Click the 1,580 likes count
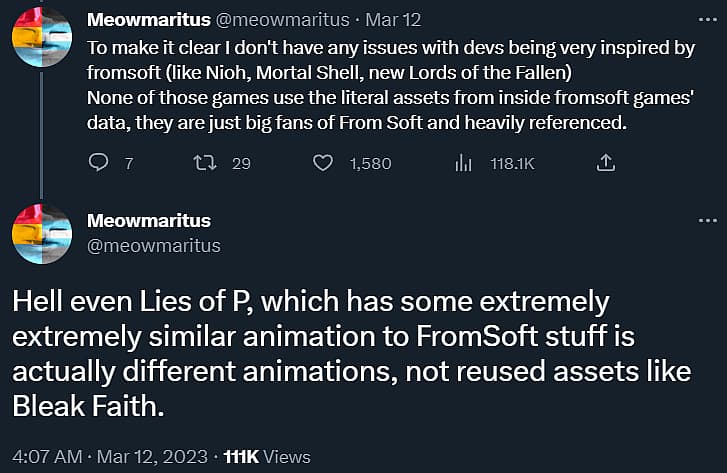Screen dimensions: 727x473 pos(370,163)
